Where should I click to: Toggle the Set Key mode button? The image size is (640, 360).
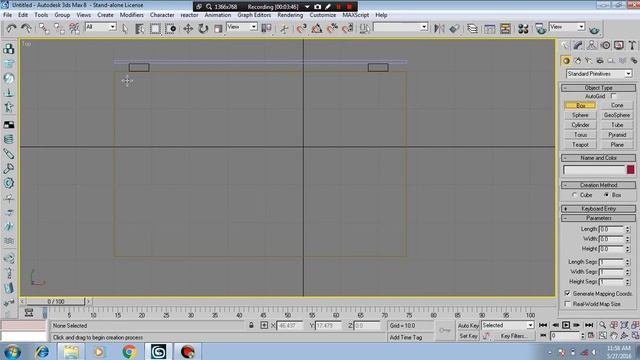coord(468,336)
